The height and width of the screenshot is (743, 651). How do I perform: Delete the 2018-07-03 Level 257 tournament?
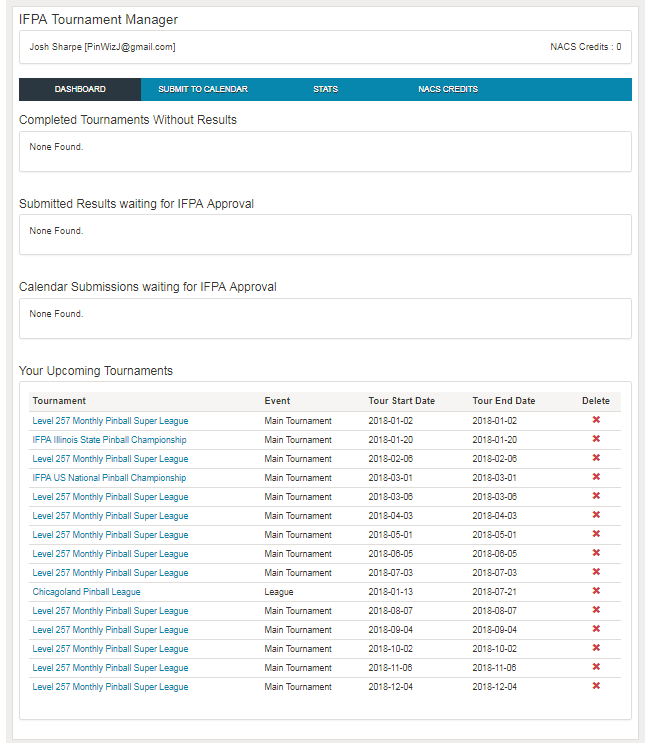(x=596, y=572)
